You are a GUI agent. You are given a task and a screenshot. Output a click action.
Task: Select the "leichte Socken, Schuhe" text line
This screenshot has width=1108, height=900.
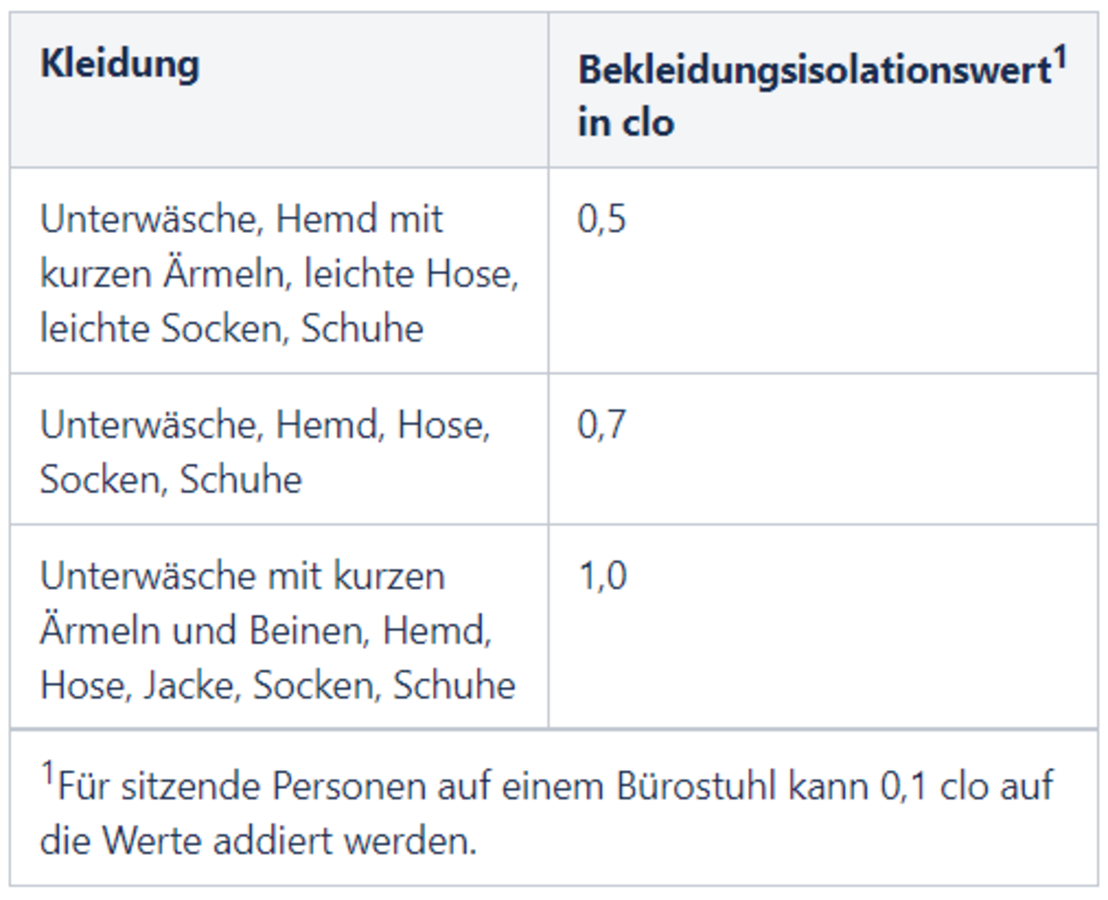231,328
